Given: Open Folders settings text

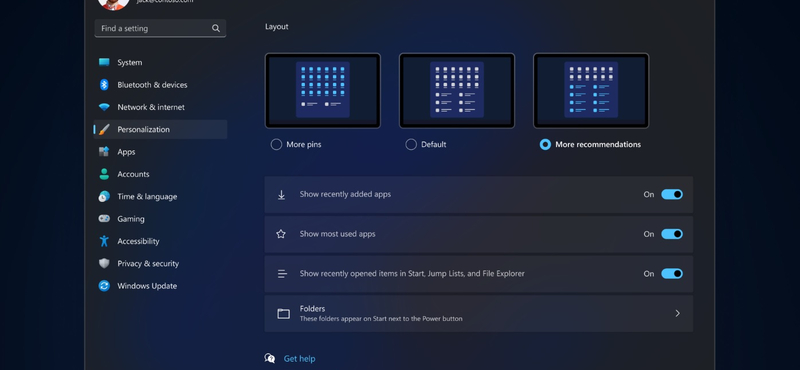Looking at the screenshot, I should pyautogui.click(x=312, y=309).
